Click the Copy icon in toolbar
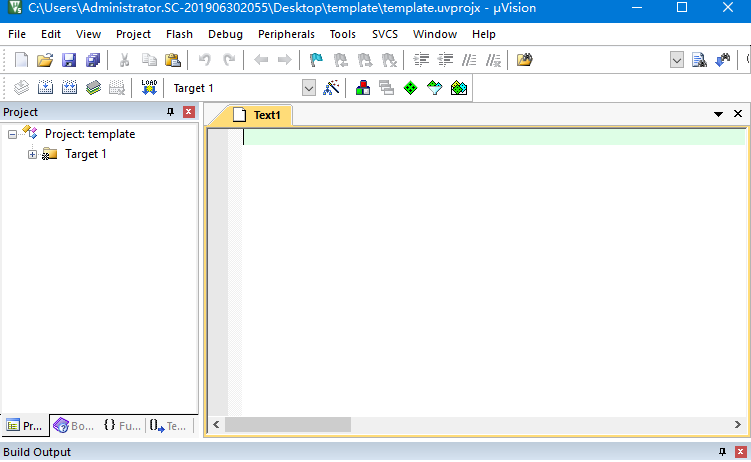The image size is (751, 462). [x=149, y=60]
